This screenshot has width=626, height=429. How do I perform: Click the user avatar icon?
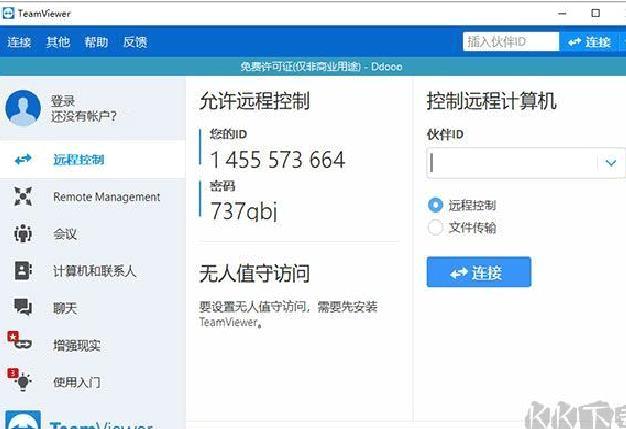[23, 108]
